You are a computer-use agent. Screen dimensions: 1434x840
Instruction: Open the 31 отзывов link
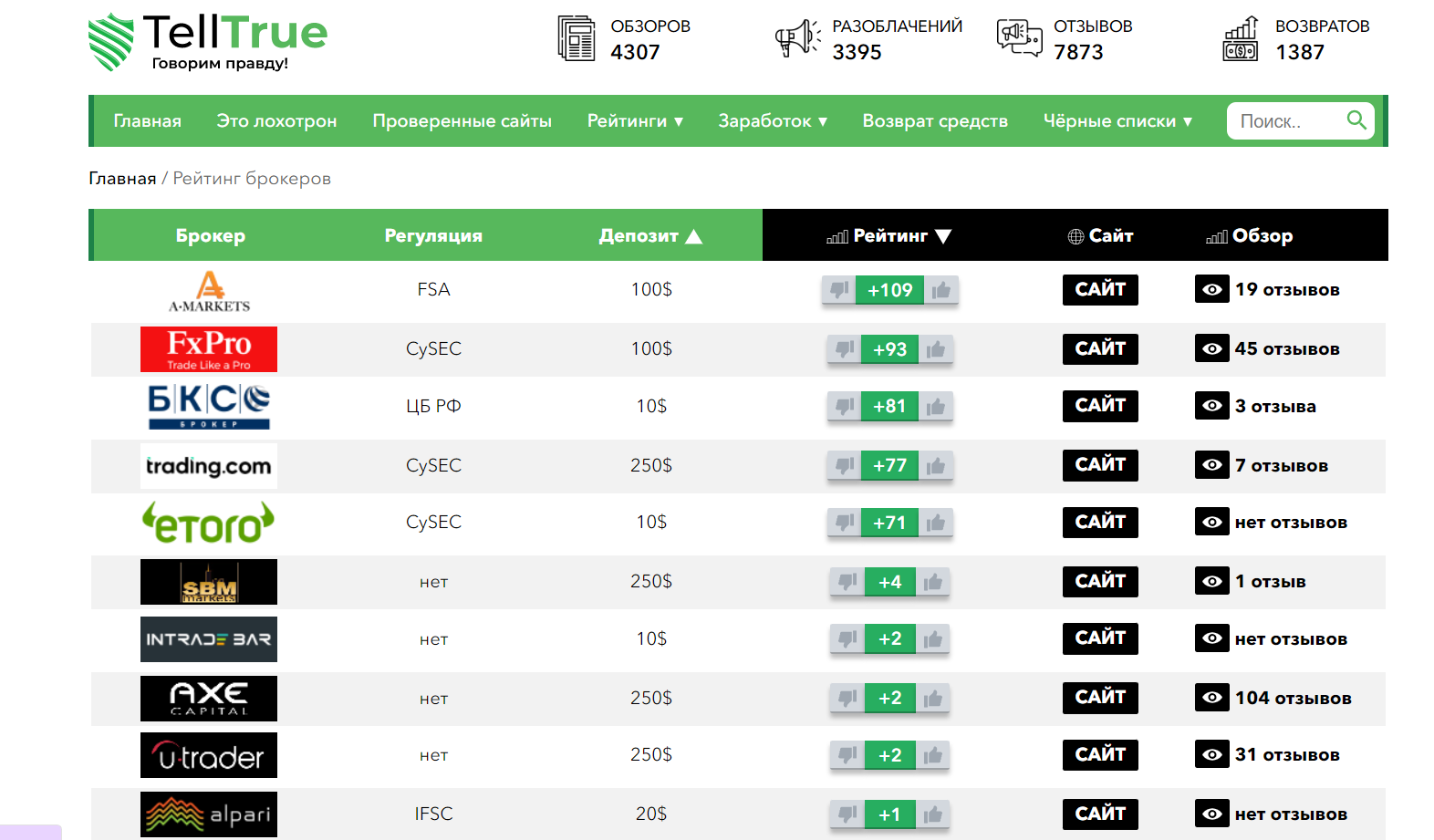click(x=1287, y=755)
